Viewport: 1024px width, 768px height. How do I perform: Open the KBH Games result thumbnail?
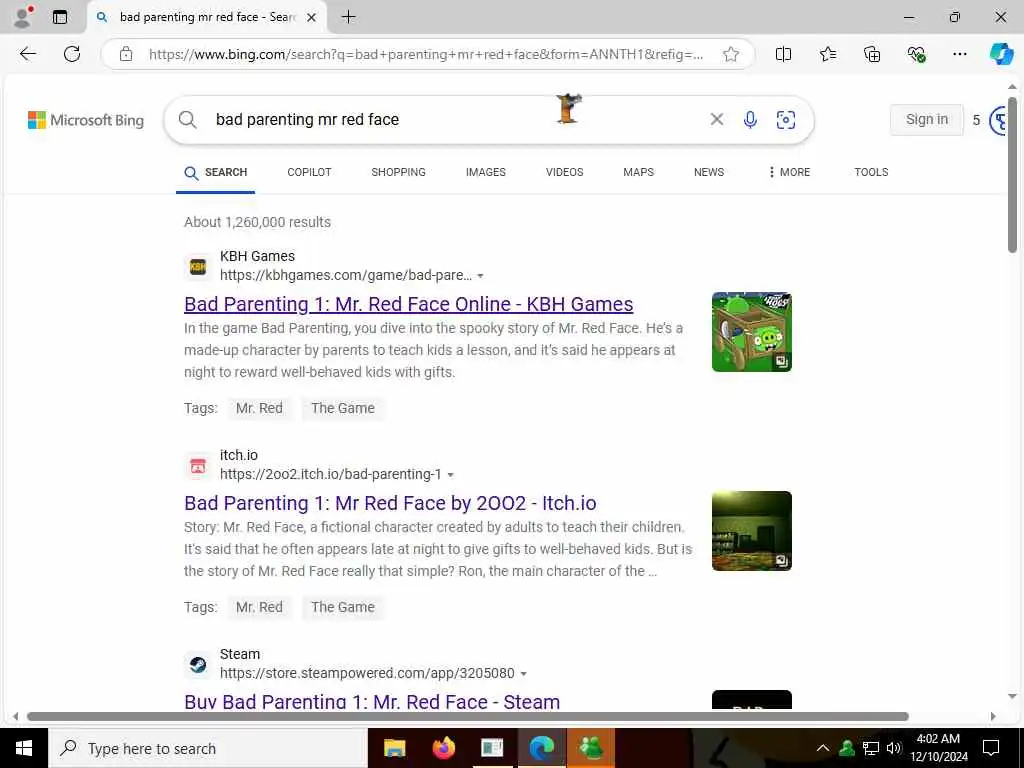752,332
